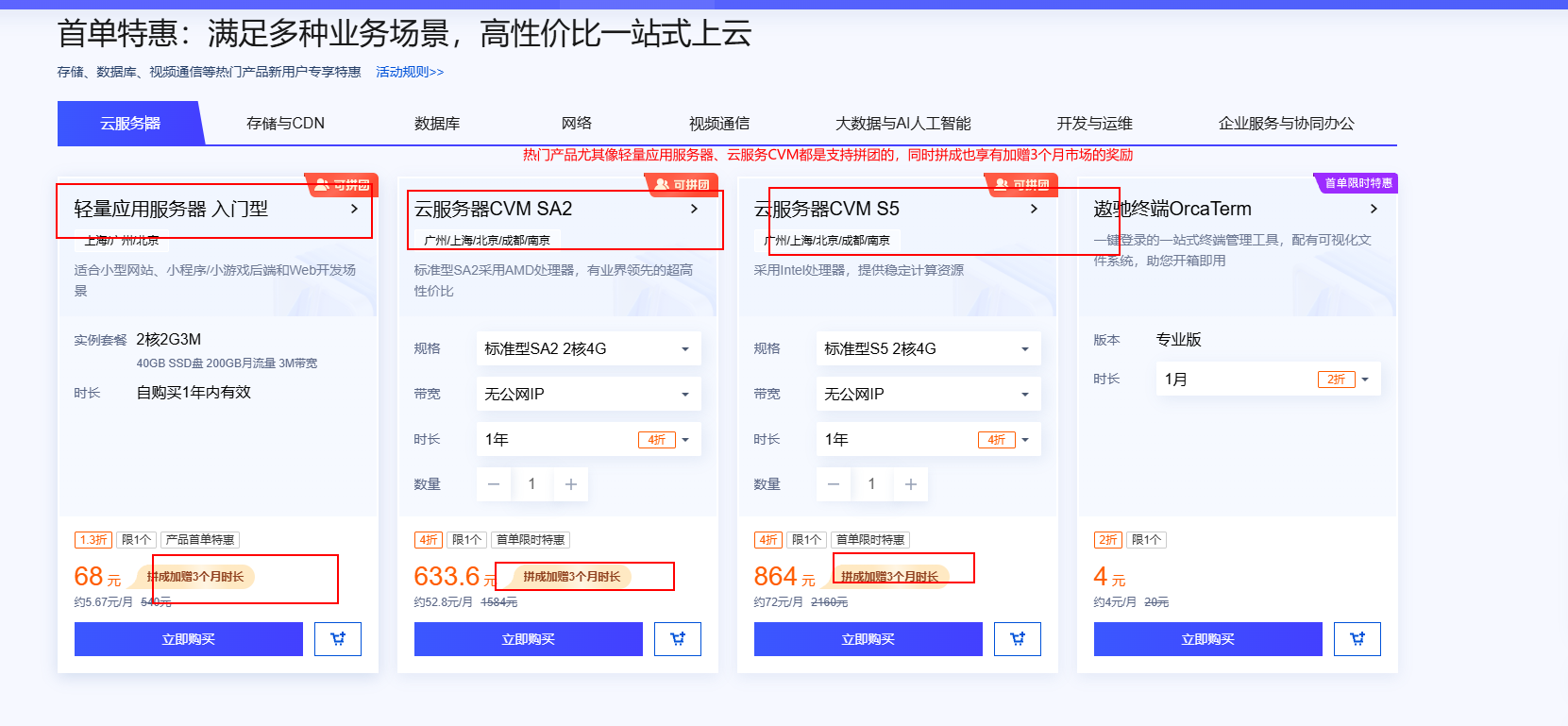Expand 标准型SA2 2核4G spec dropdown

[589, 348]
